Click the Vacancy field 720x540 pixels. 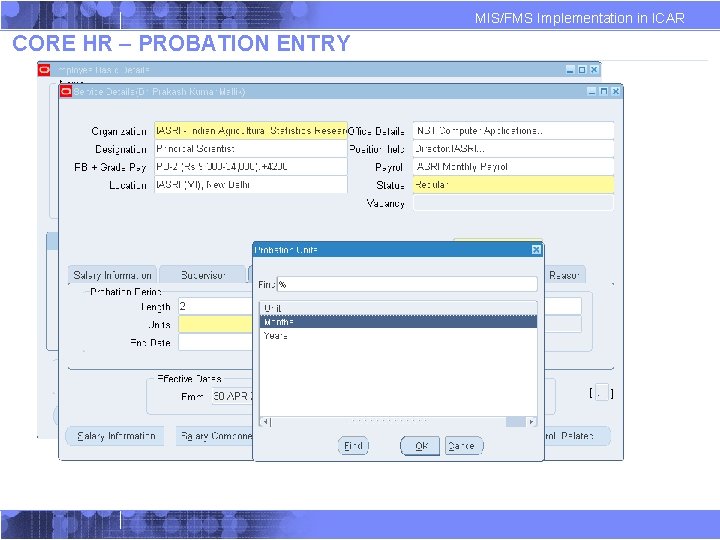(x=513, y=203)
